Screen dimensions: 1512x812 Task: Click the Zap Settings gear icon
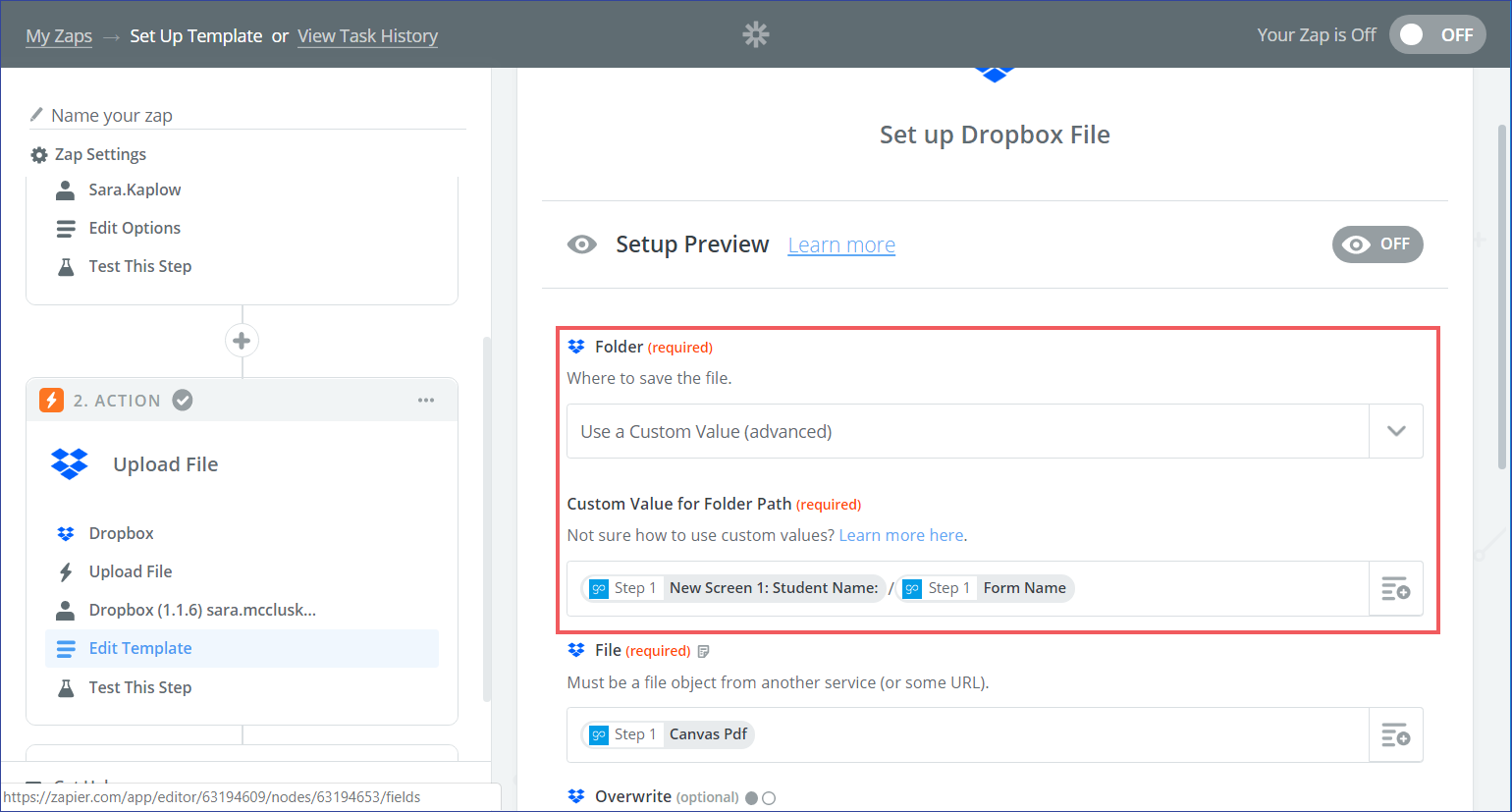tap(37, 154)
